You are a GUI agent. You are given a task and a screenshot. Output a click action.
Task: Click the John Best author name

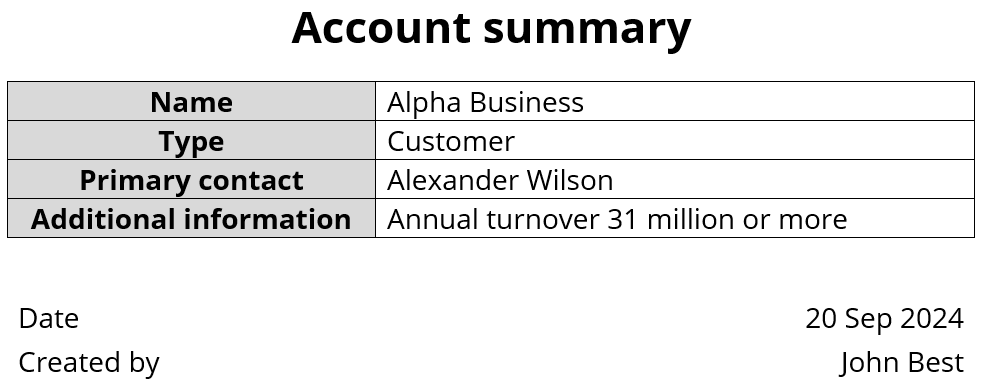point(902,362)
